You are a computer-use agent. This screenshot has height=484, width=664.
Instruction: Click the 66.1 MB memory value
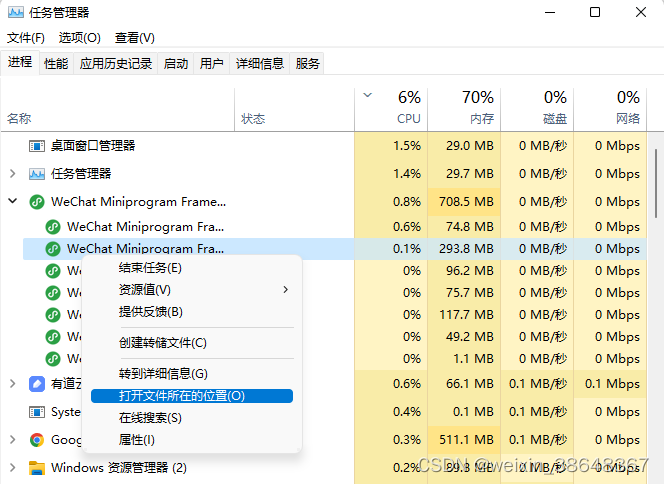pos(470,384)
